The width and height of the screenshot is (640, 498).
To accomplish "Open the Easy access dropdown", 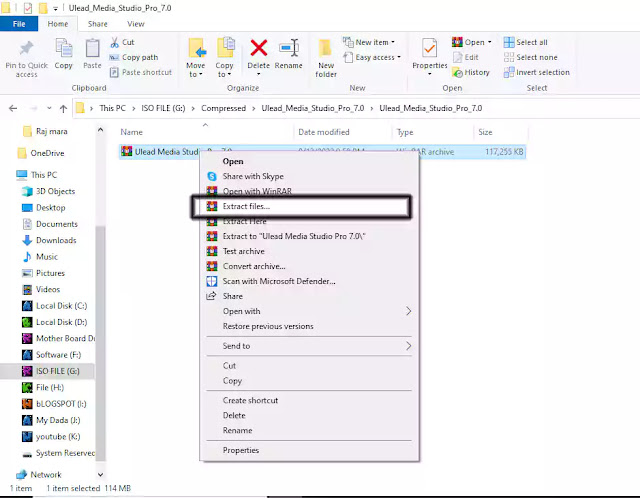I will [372, 57].
